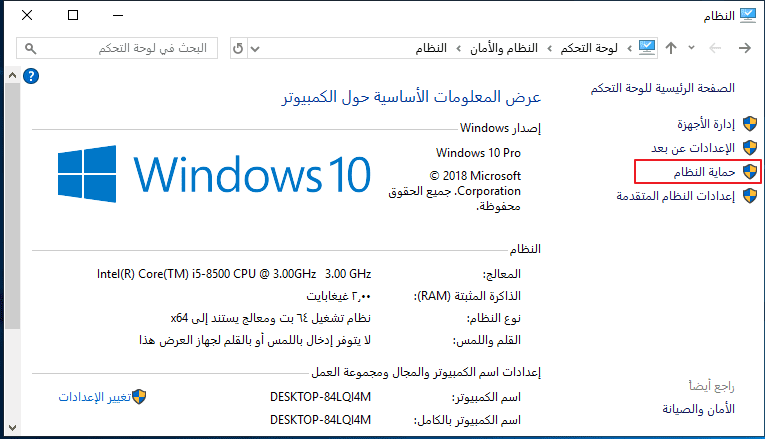Open حماية النظام link

[704, 172]
